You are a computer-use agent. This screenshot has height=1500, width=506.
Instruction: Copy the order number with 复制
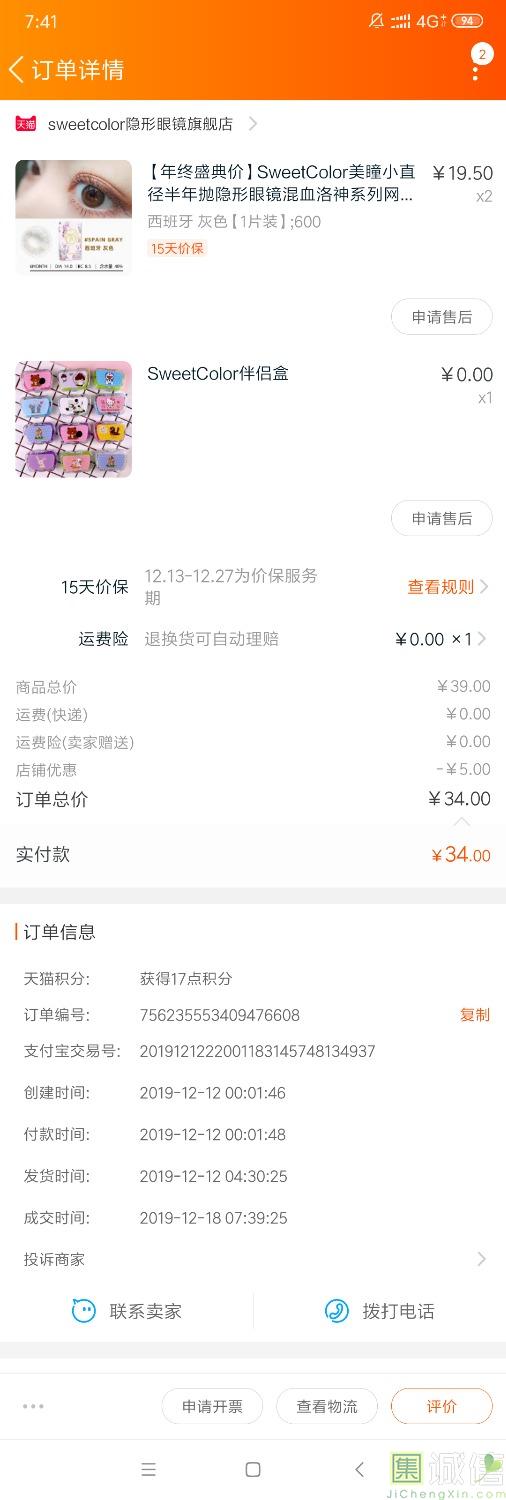click(x=475, y=1015)
